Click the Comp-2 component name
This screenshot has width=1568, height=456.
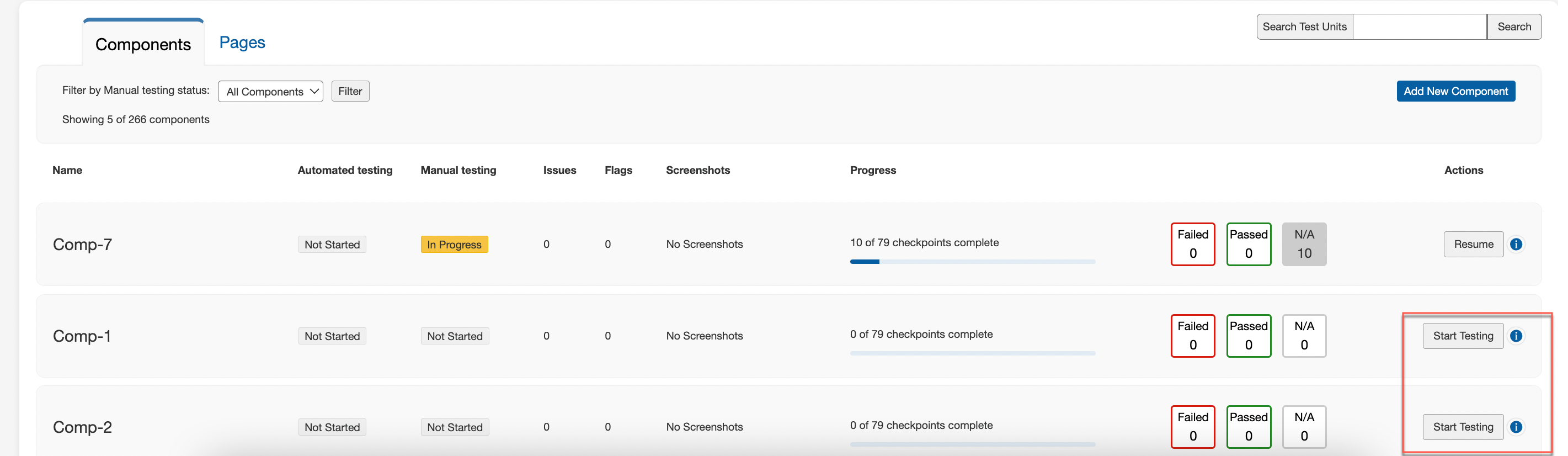click(x=82, y=427)
